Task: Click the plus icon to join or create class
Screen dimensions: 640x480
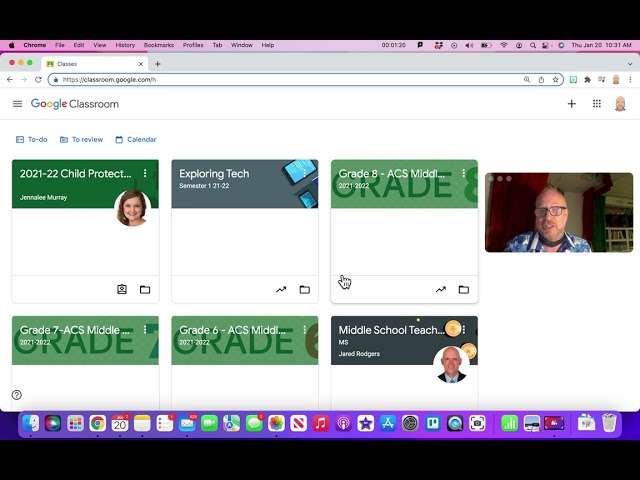Action: click(571, 104)
